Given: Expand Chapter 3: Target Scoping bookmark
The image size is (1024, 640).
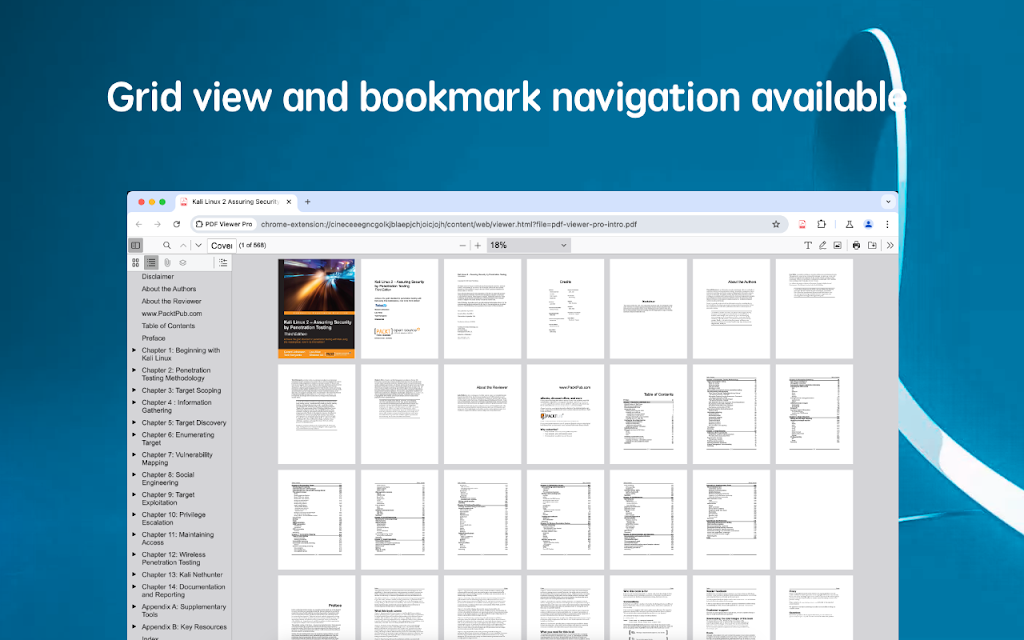Looking at the screenshot, I should pos(134,391).
